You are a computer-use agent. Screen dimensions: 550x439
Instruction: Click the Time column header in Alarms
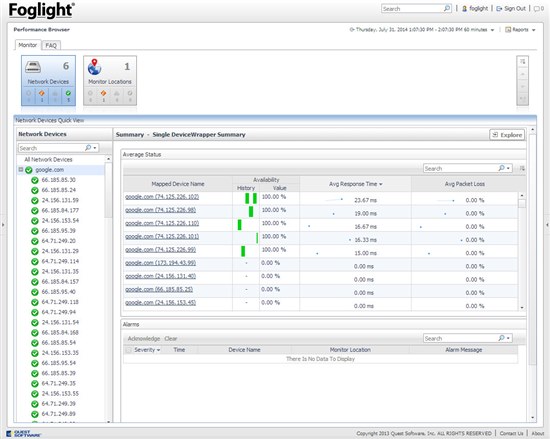click(x=179, y=350)
